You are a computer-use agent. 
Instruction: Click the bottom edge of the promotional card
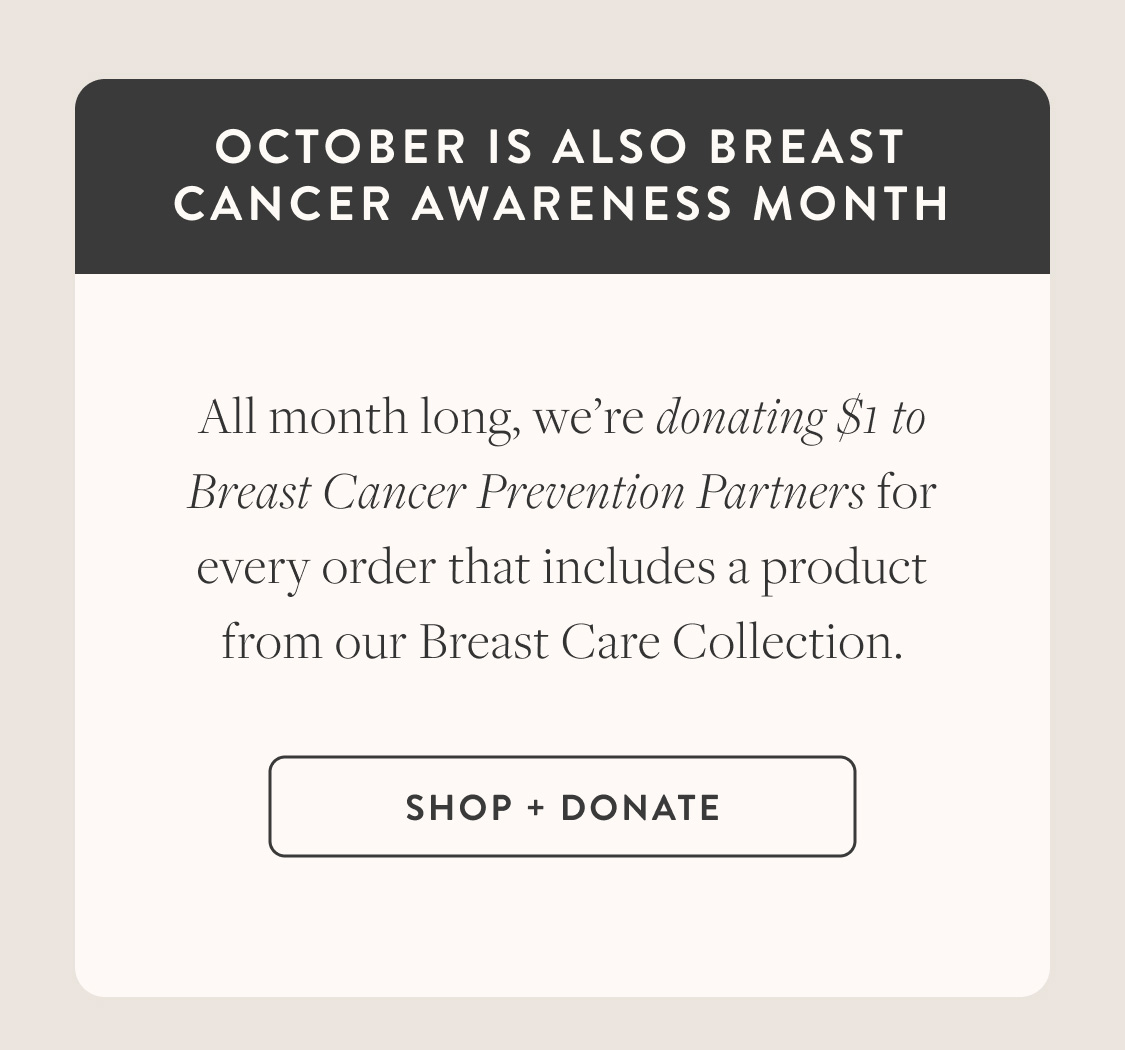point(562,994)
